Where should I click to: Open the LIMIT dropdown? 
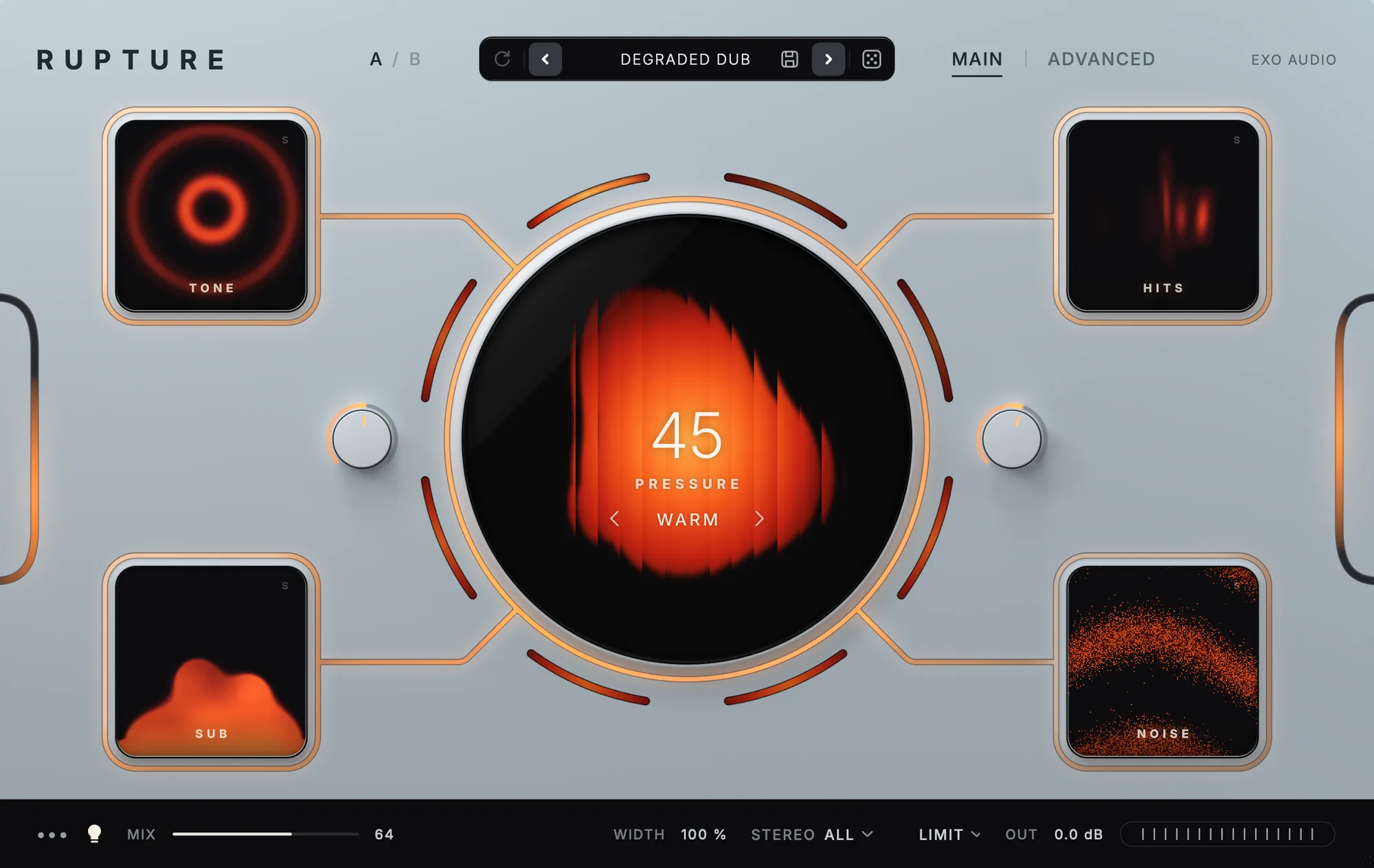[x=949, y=834]
